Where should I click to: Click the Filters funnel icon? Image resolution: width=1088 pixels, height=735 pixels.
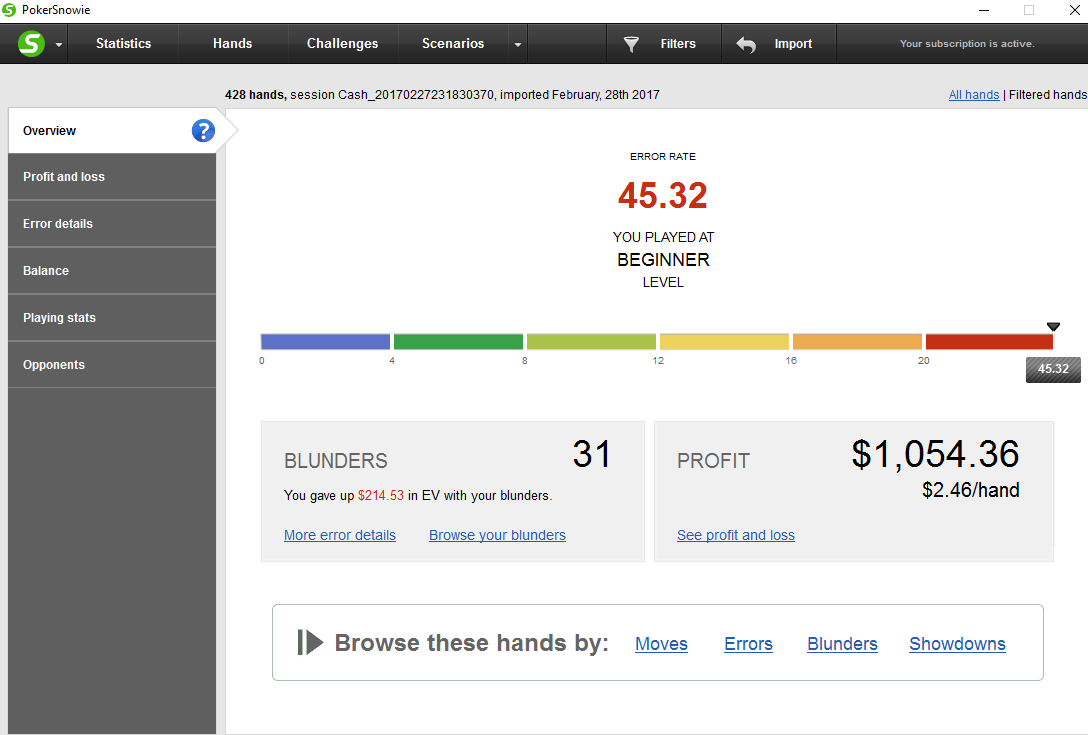(x=631, y=44)
